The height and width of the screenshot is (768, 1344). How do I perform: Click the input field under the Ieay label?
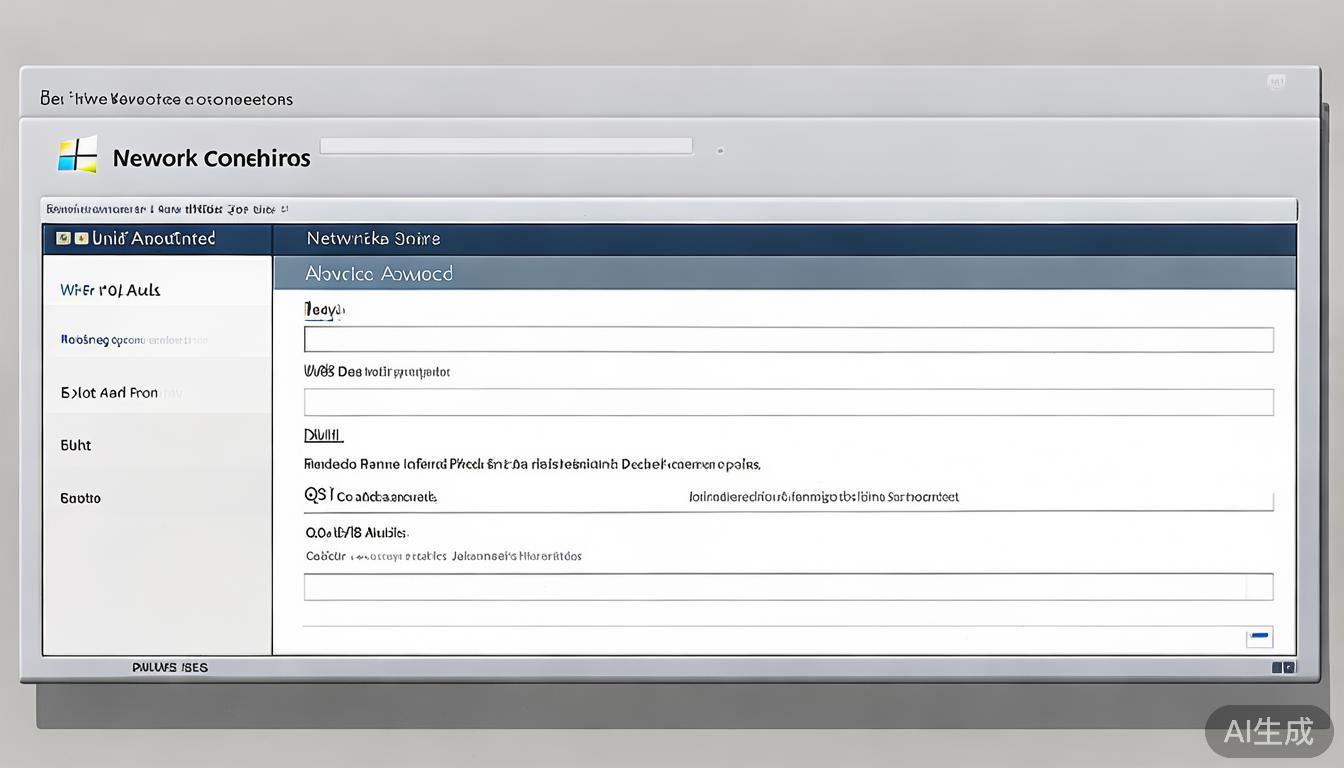click(788, 340)
